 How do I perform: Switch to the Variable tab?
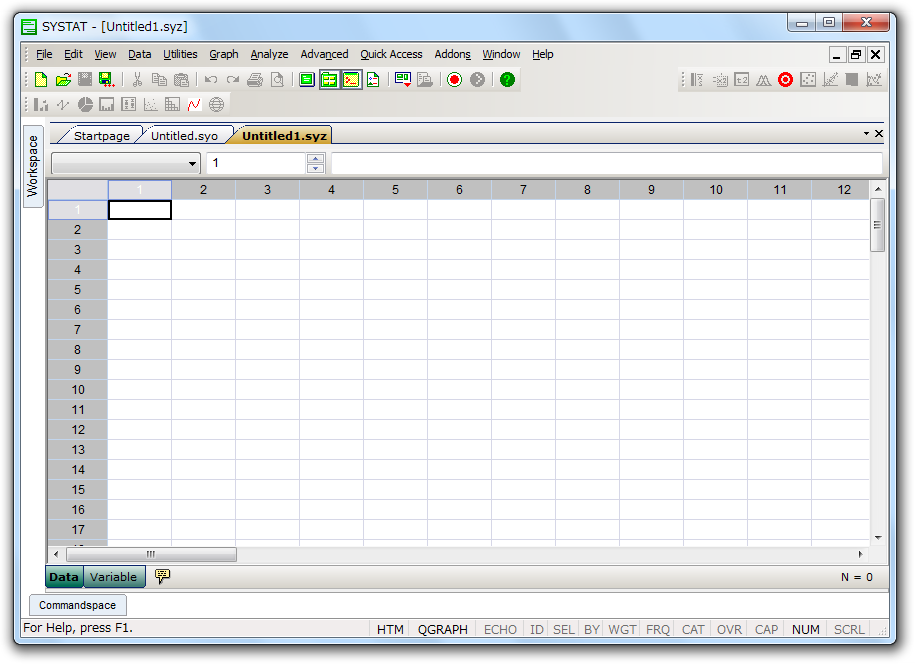(113, 576)
